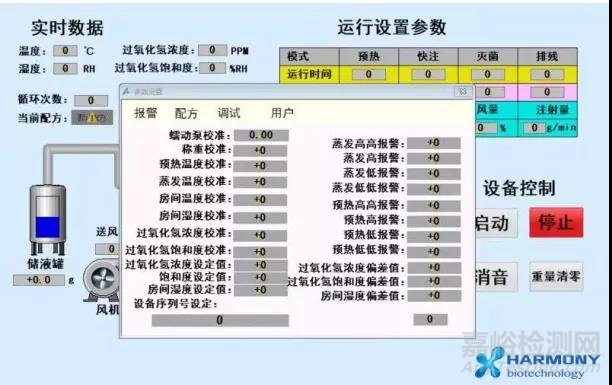Click the 循环次数 value box
The image size is (612, 385).
pyautogui.click(x=91, y=100)
